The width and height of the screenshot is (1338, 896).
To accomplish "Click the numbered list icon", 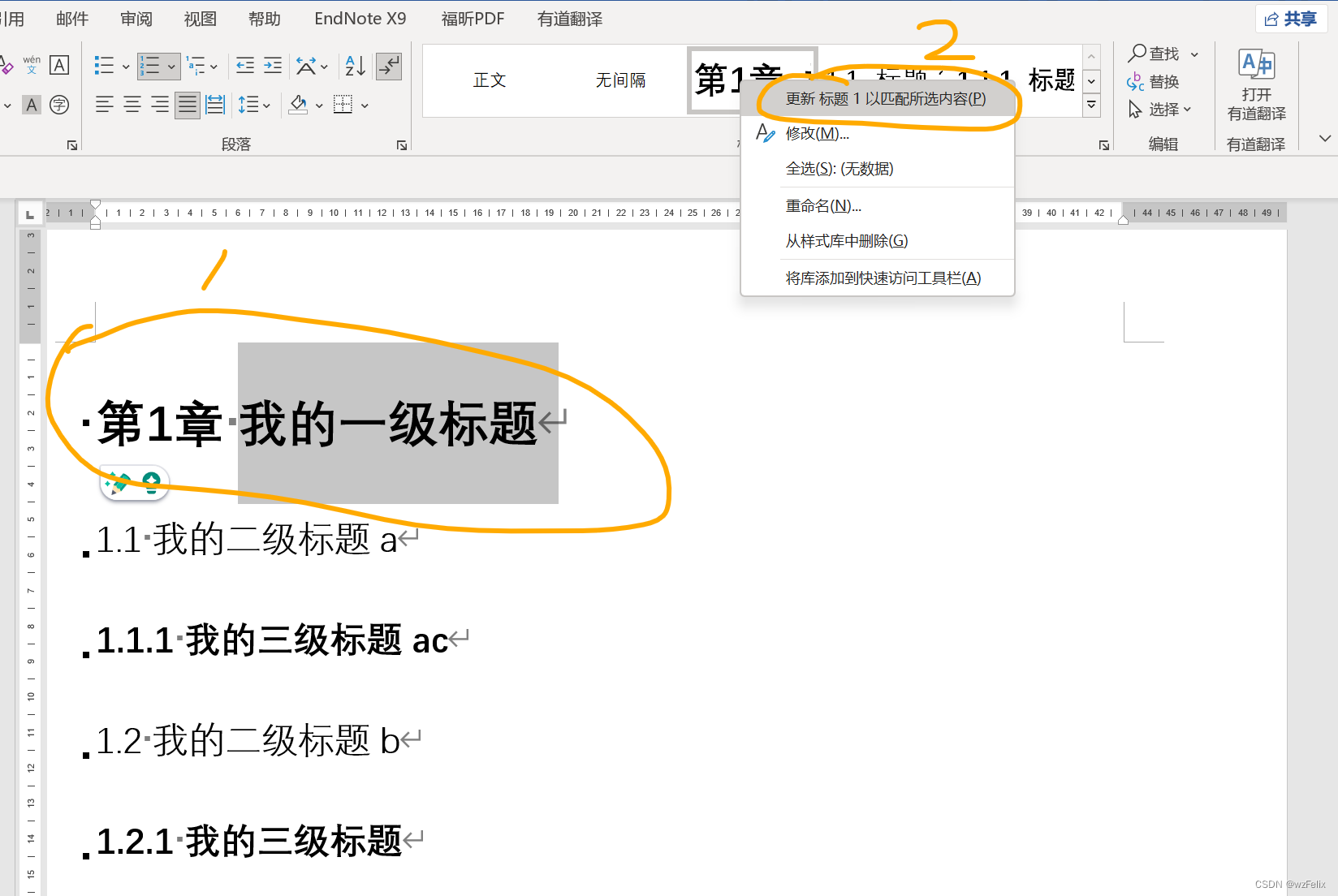I will [x=150, y=66].
